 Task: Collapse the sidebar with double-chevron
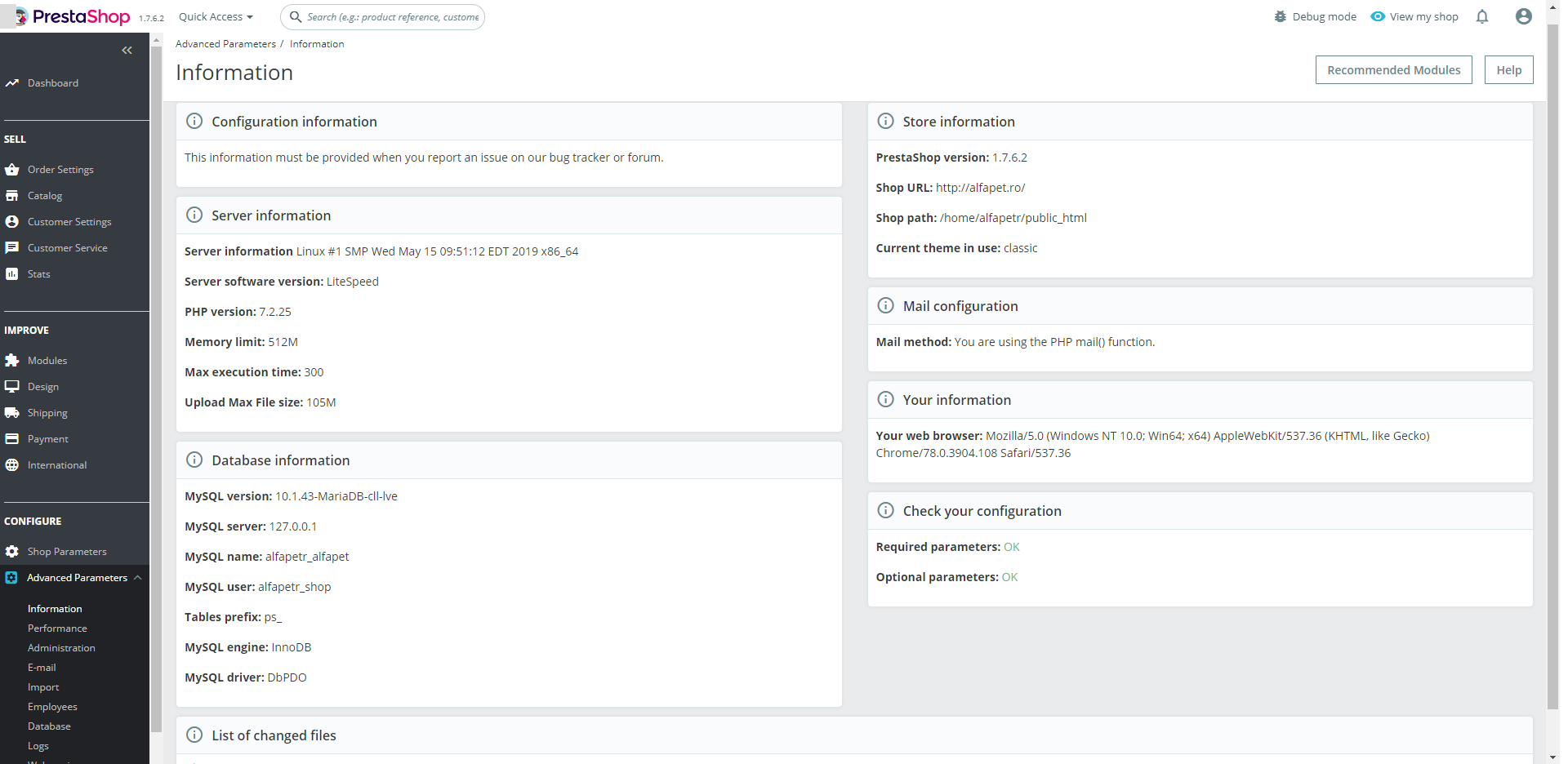pos(127,51)
